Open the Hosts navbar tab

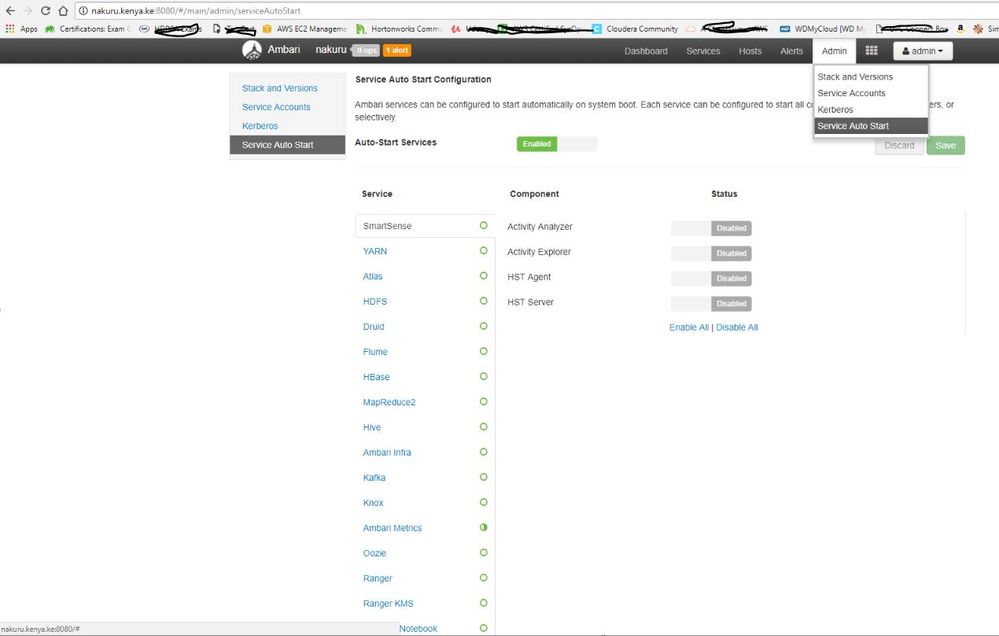pos(750,51)
